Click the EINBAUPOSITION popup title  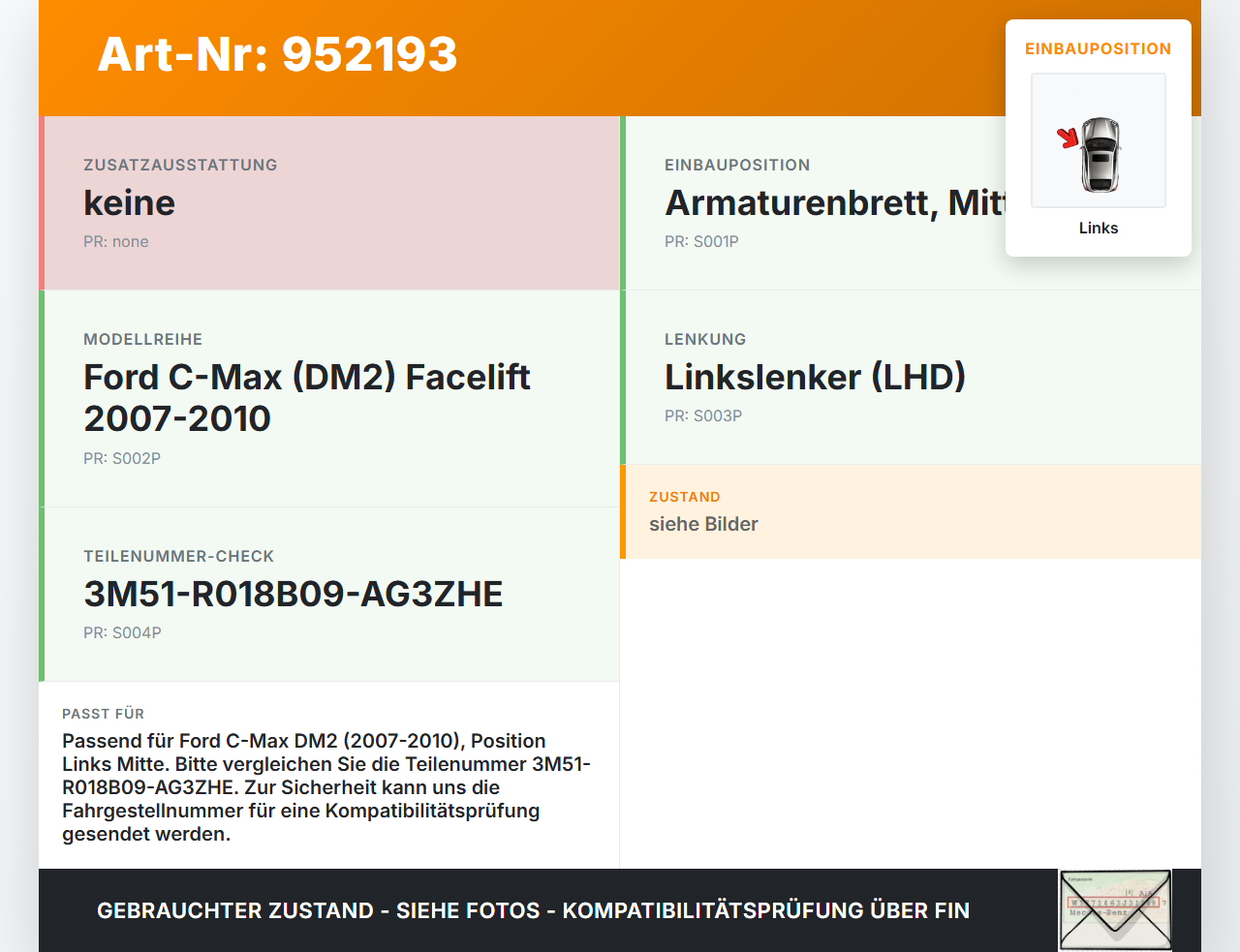pyautogui.click(x=1099, y=48)
